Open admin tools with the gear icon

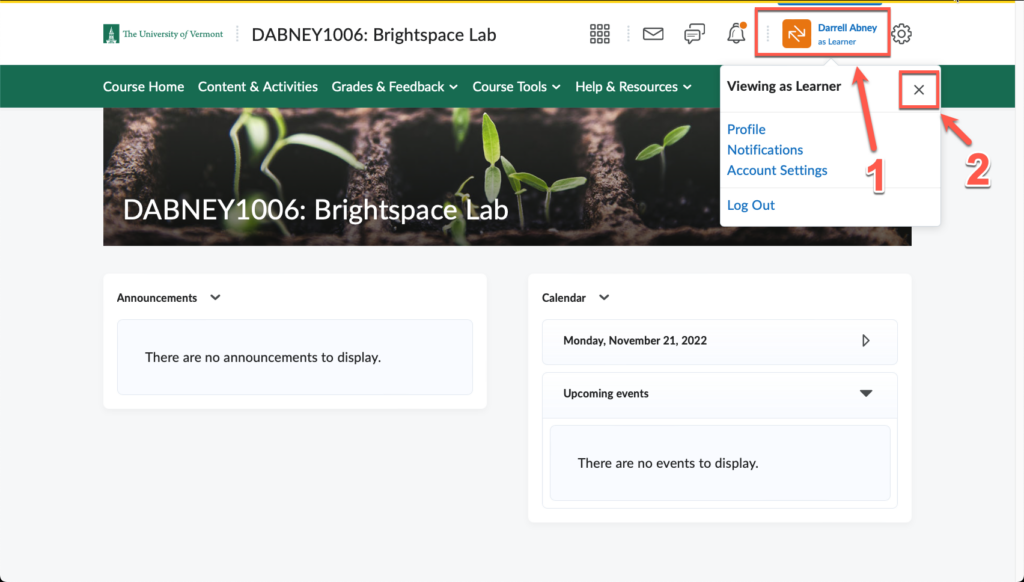[x=900, y=33]
